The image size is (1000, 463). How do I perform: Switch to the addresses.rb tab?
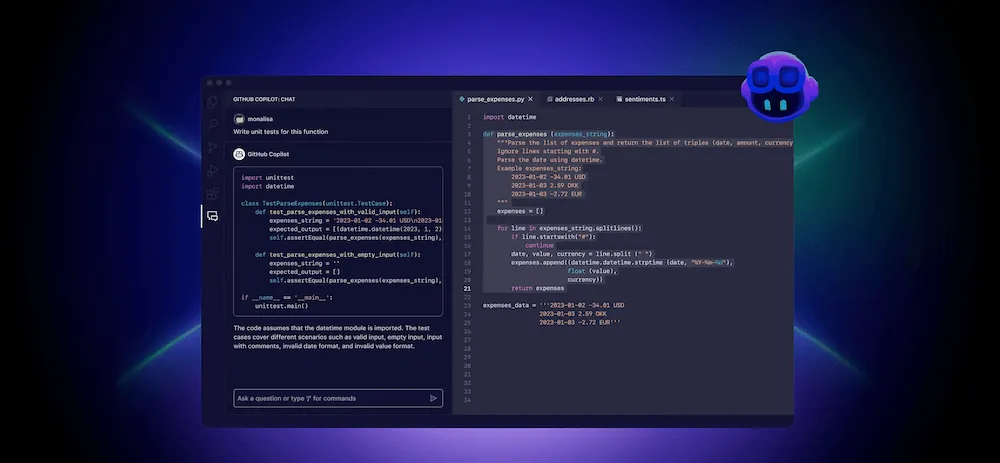click(x=575, y=99)
